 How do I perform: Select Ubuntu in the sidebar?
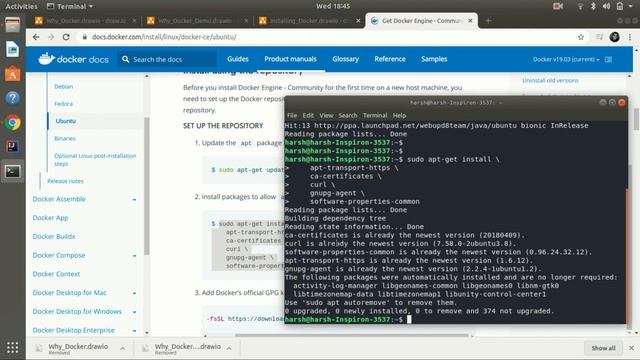pyautogui.click(x=66, y=121)
